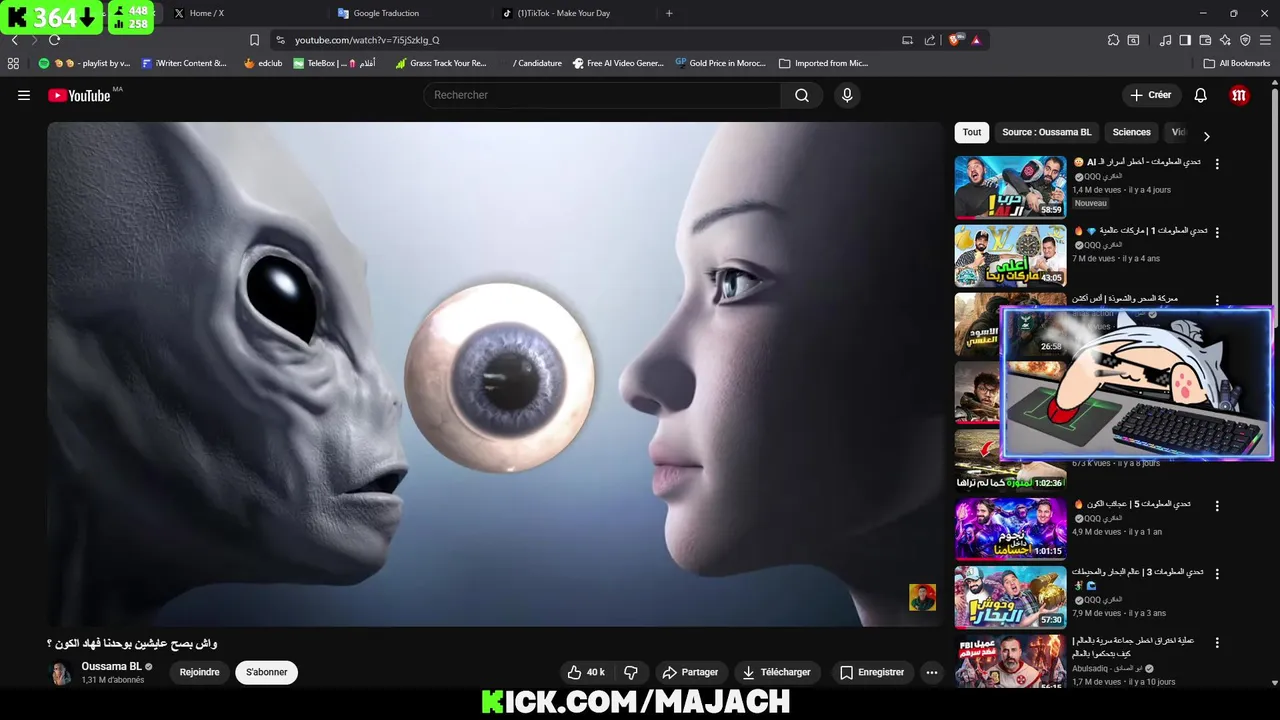The height and width of the screenshot is (720, 1280).
Task: Open options menu for the 43:05 video
Action: (x=1217, y=232)
